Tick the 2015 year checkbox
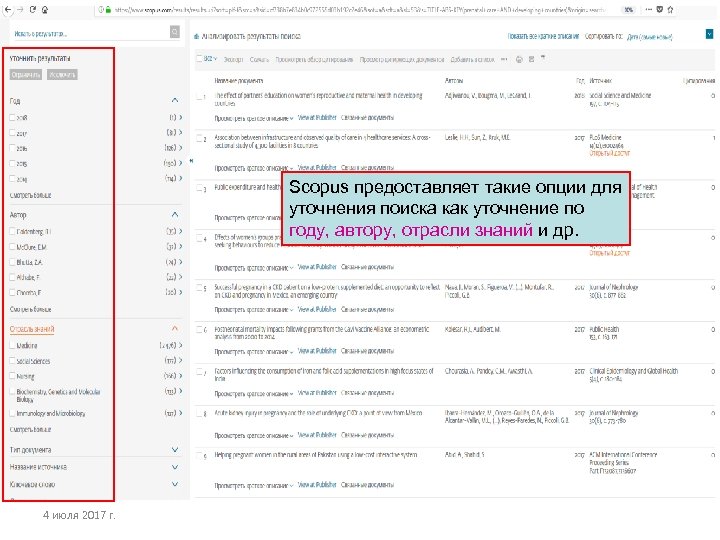The height and width of the screenshot is (540, 720). pos(12,163)
